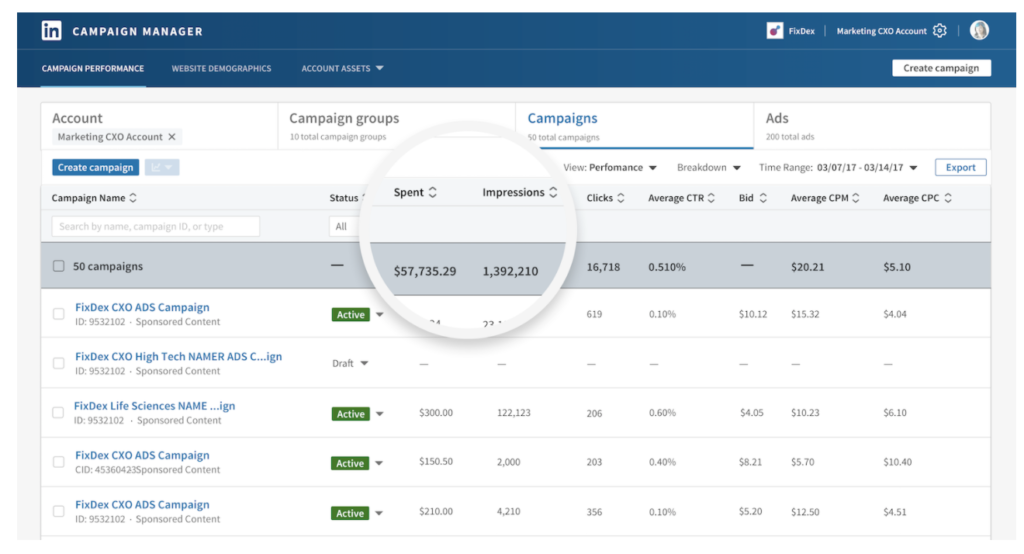Check FixDex Life Sciences row checkbox
Viewport: 1024px width, 554px height.
pyautogui.click(x=58, y=412)
